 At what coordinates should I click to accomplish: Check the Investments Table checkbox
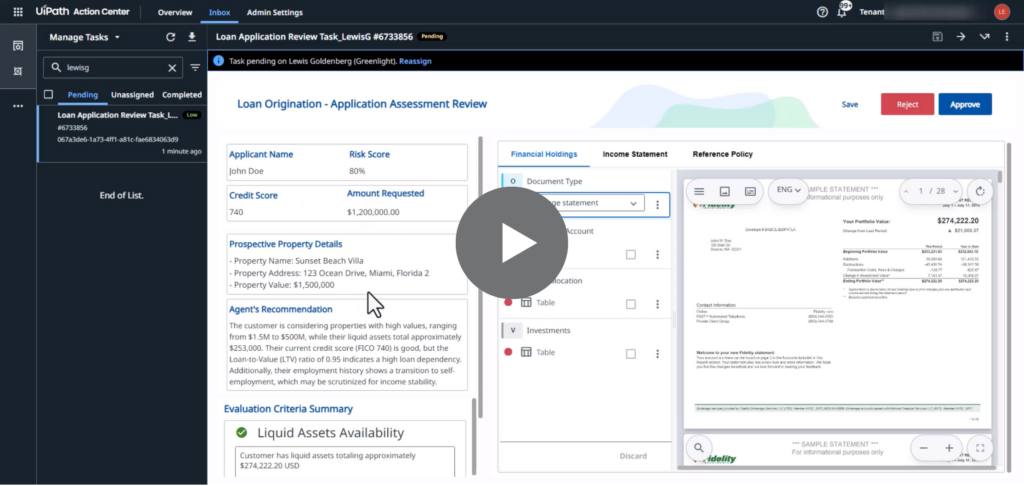coord(630,352)
